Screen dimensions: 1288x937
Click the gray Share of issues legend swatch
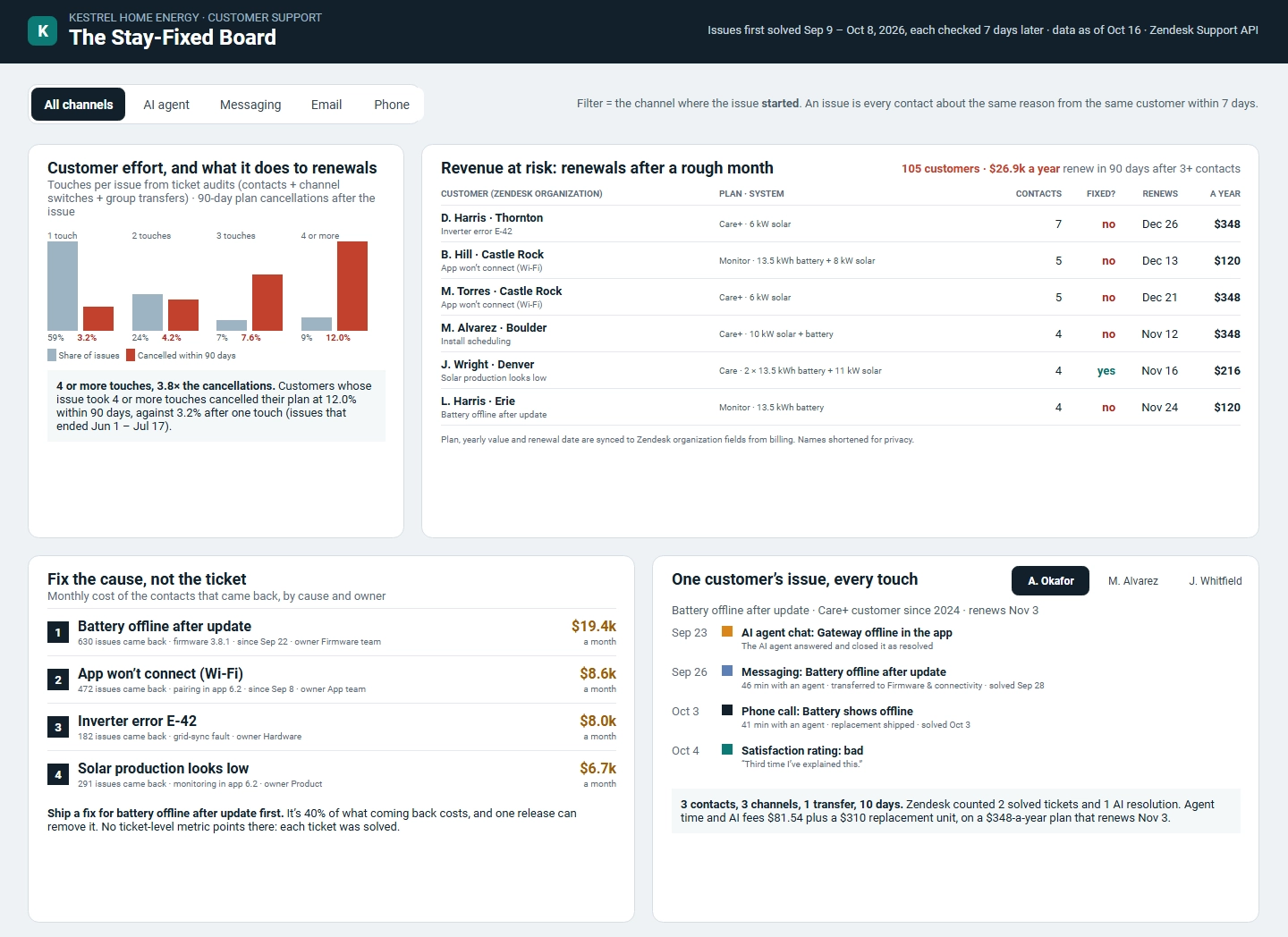click(52, 355)
